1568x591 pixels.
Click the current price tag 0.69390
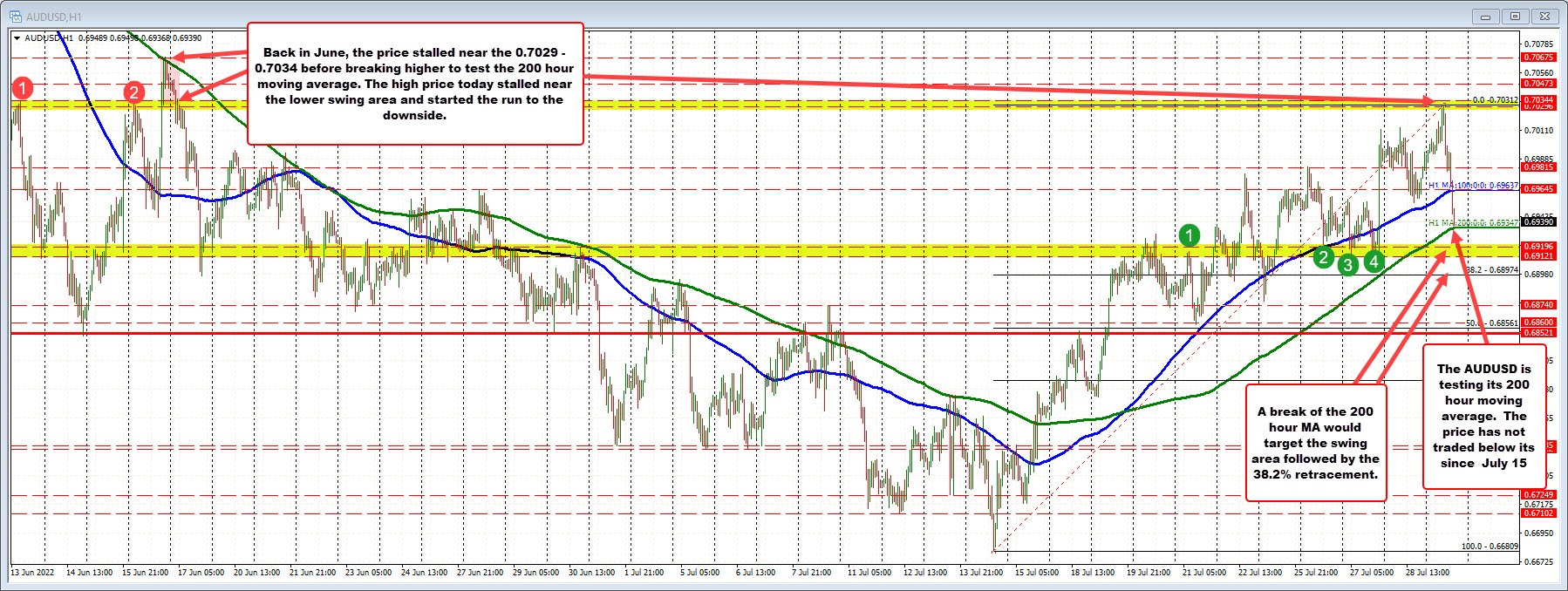[x=1537, y=222]
